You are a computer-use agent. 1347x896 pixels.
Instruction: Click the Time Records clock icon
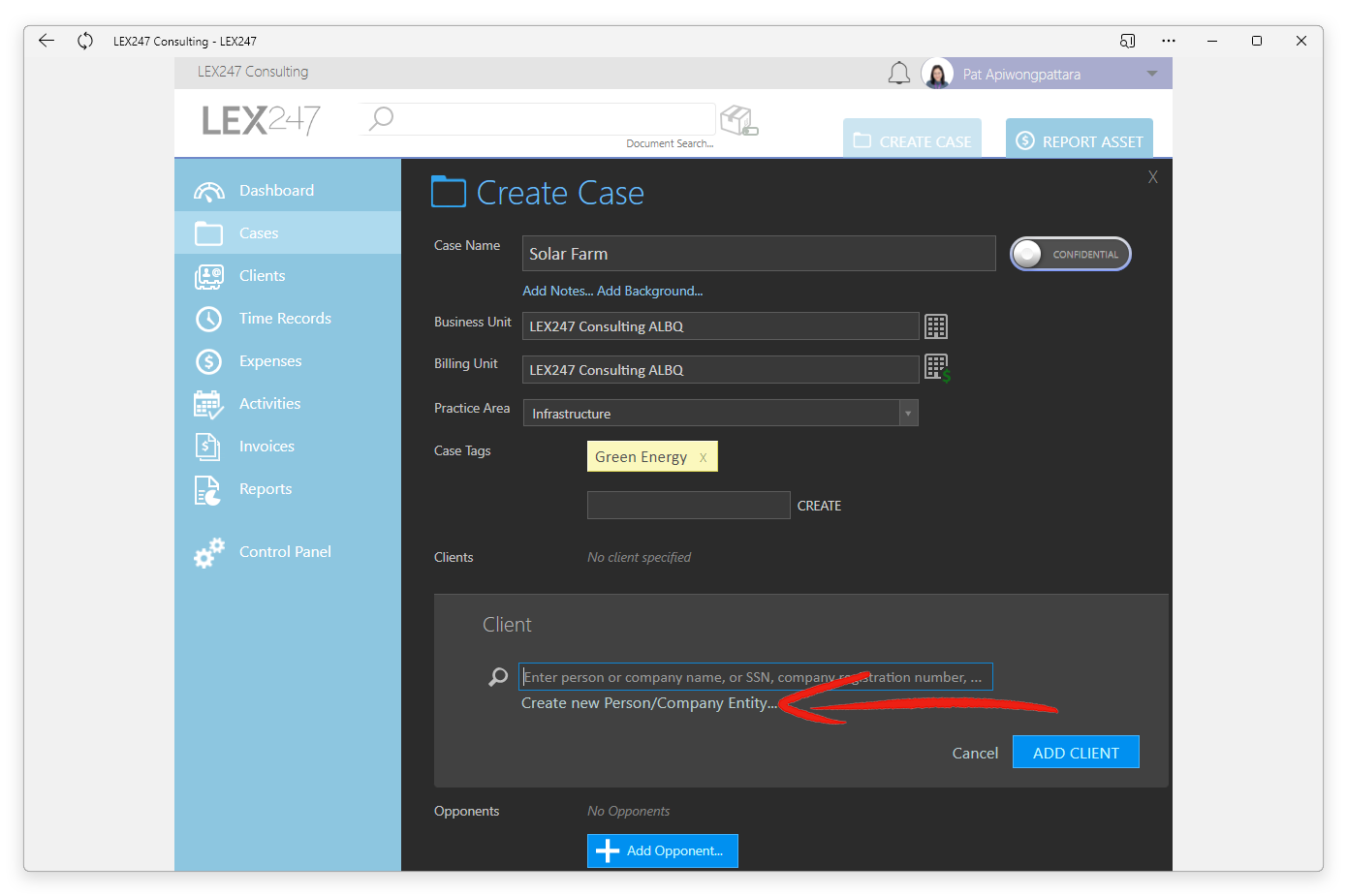(208, 319)
